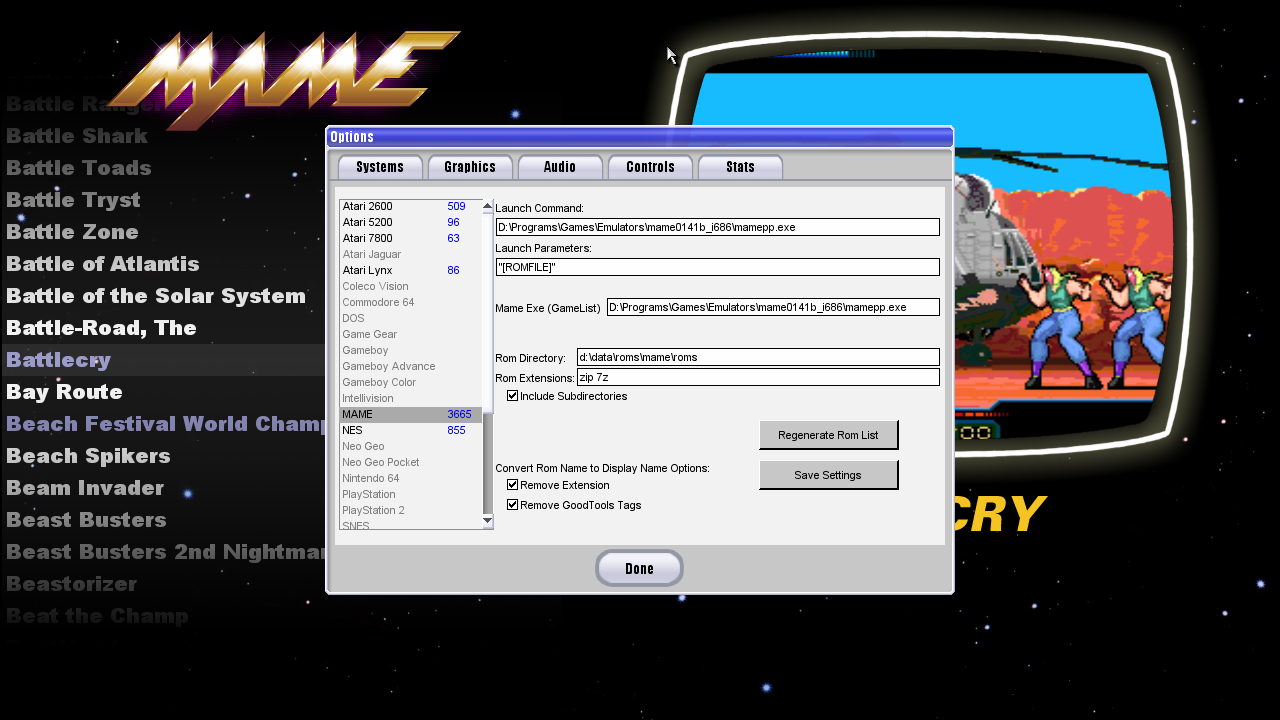The height and width of the screenshot is (720, 1280).
Task: Select Battle Zone in game list
Action: coord(72,232)
